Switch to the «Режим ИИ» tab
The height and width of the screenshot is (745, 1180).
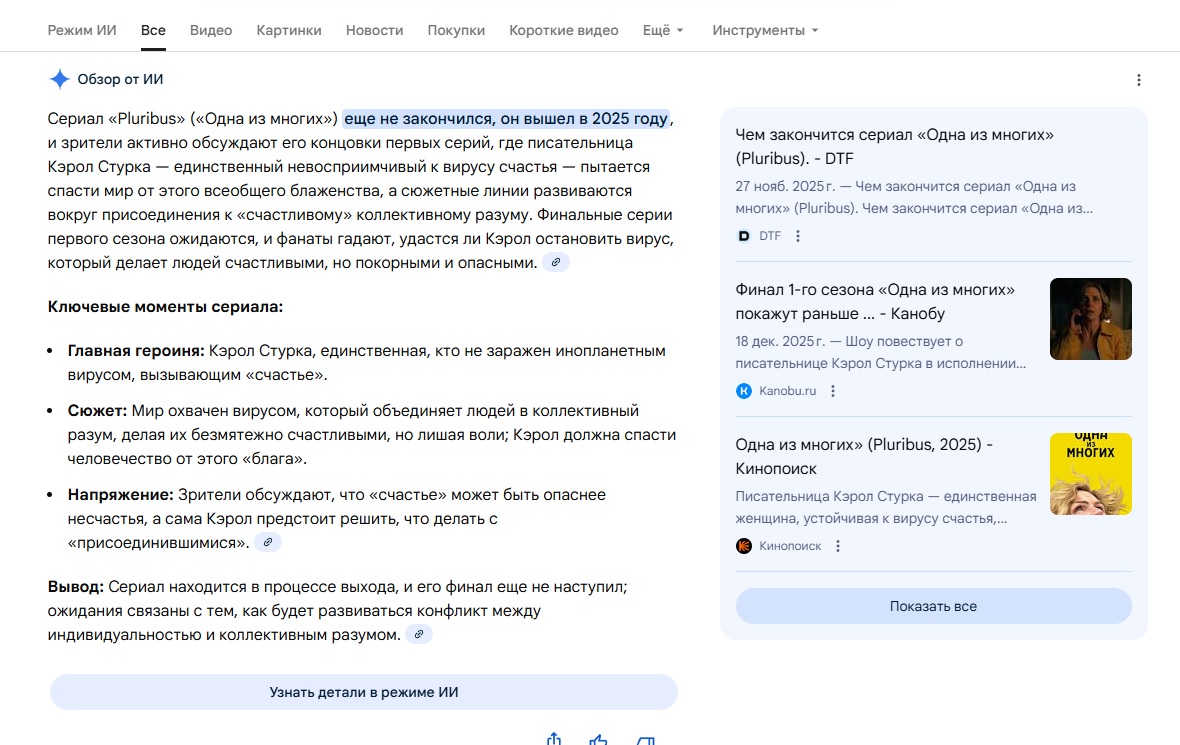(x=82, y=30)
